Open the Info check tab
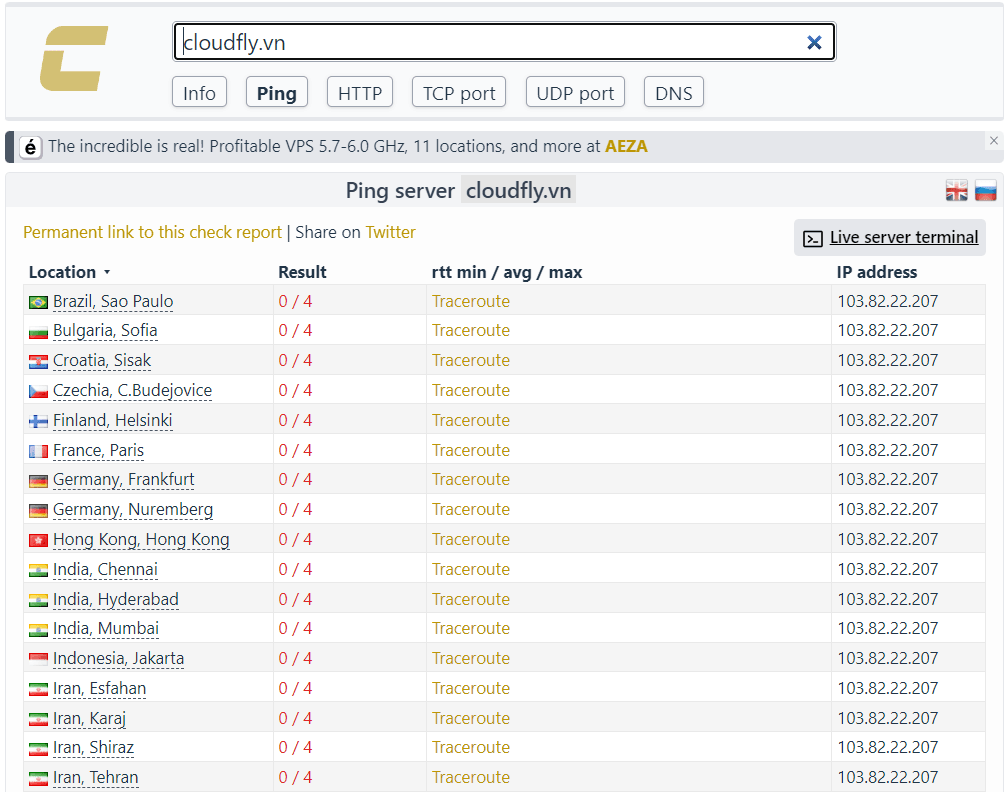Screen dimensions: 1007x792 199,92
